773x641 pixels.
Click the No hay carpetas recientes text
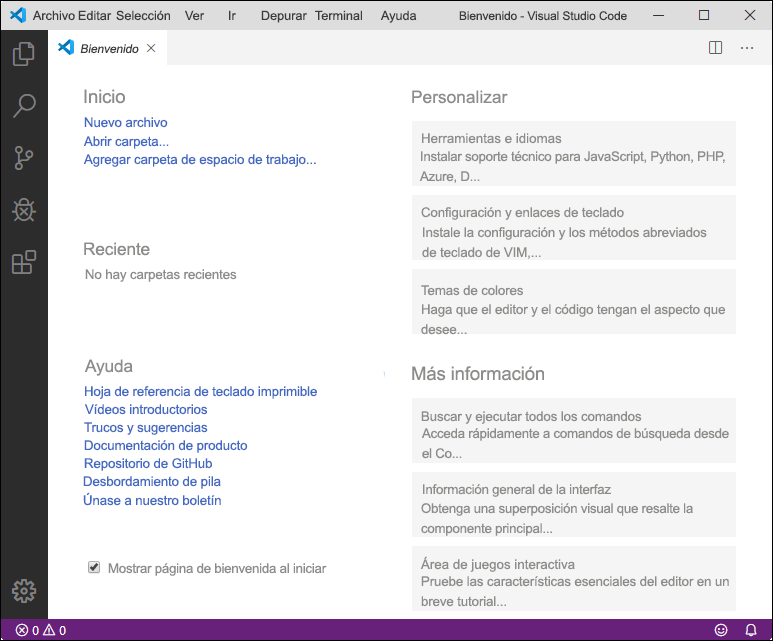pos(161,275)
